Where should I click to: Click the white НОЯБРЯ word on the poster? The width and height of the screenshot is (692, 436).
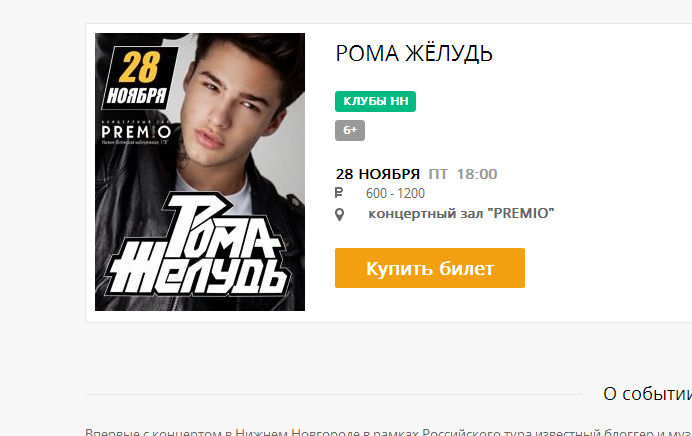click(x=137, y=95)
